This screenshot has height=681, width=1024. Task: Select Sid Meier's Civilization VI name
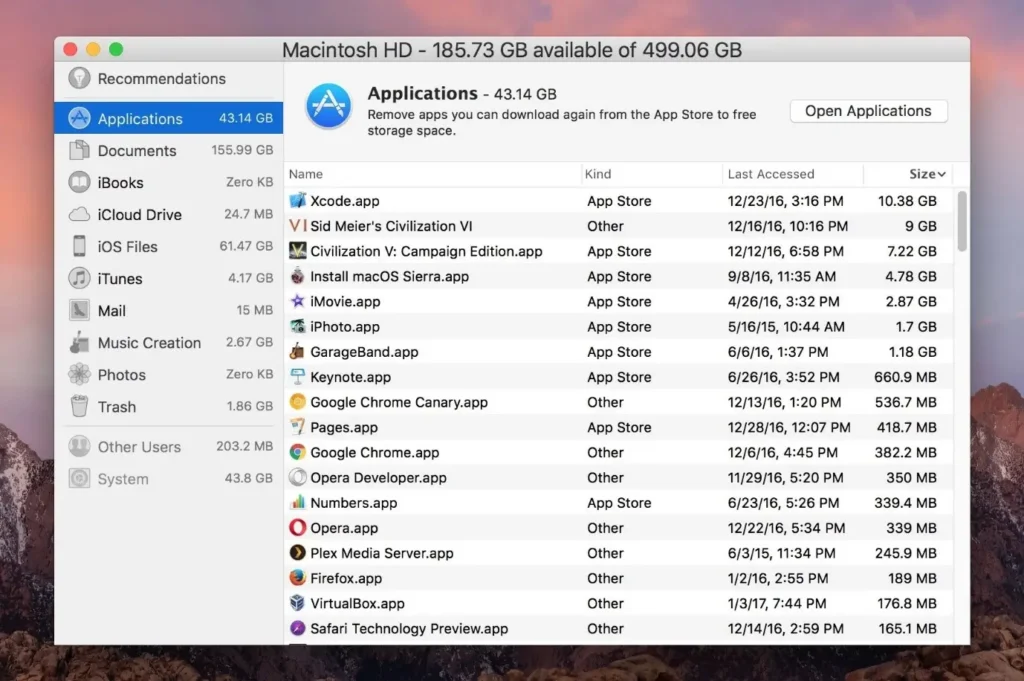(x=391, y=226)
